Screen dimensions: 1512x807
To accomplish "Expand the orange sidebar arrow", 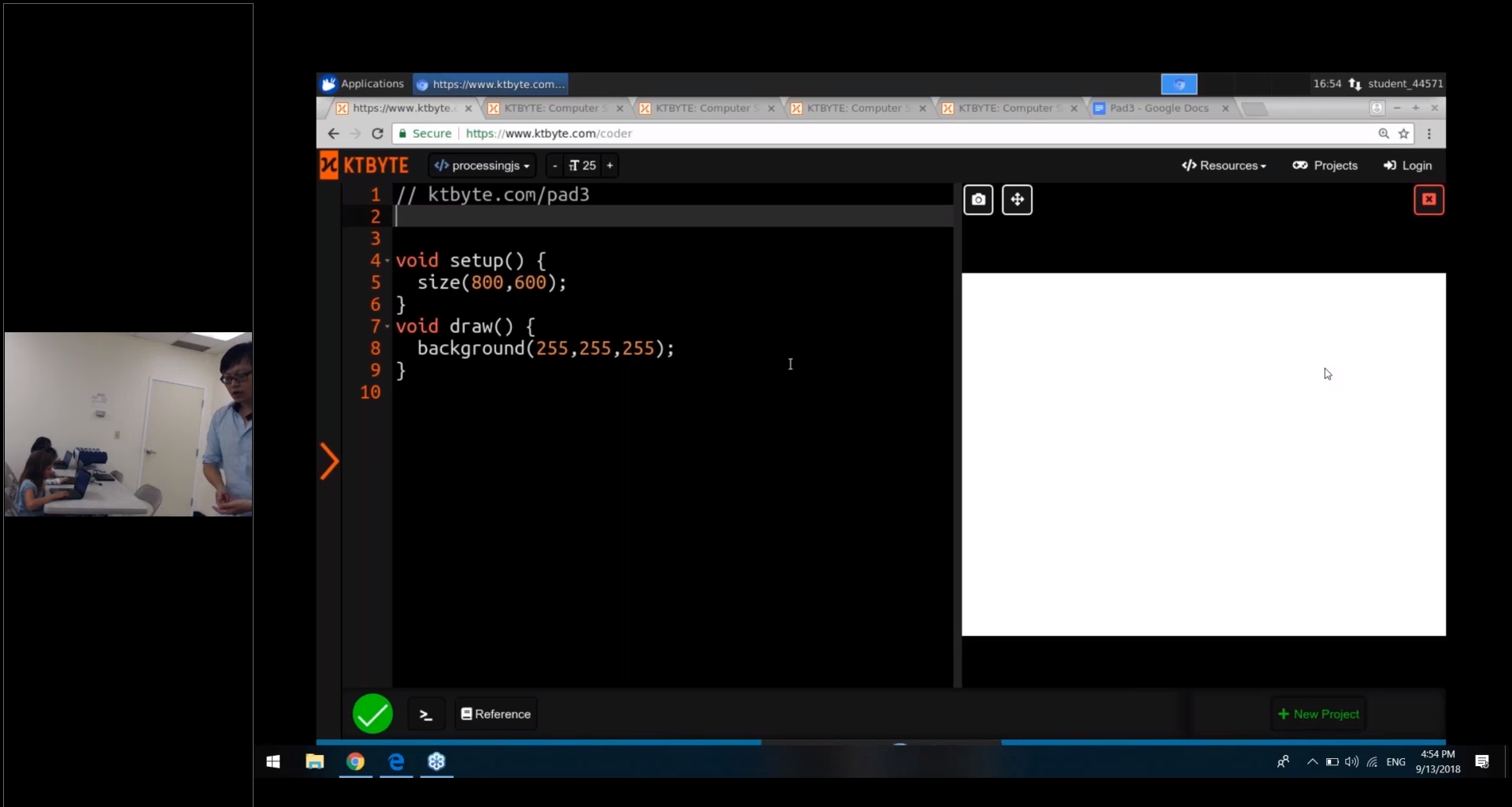I will click(329, 461).
